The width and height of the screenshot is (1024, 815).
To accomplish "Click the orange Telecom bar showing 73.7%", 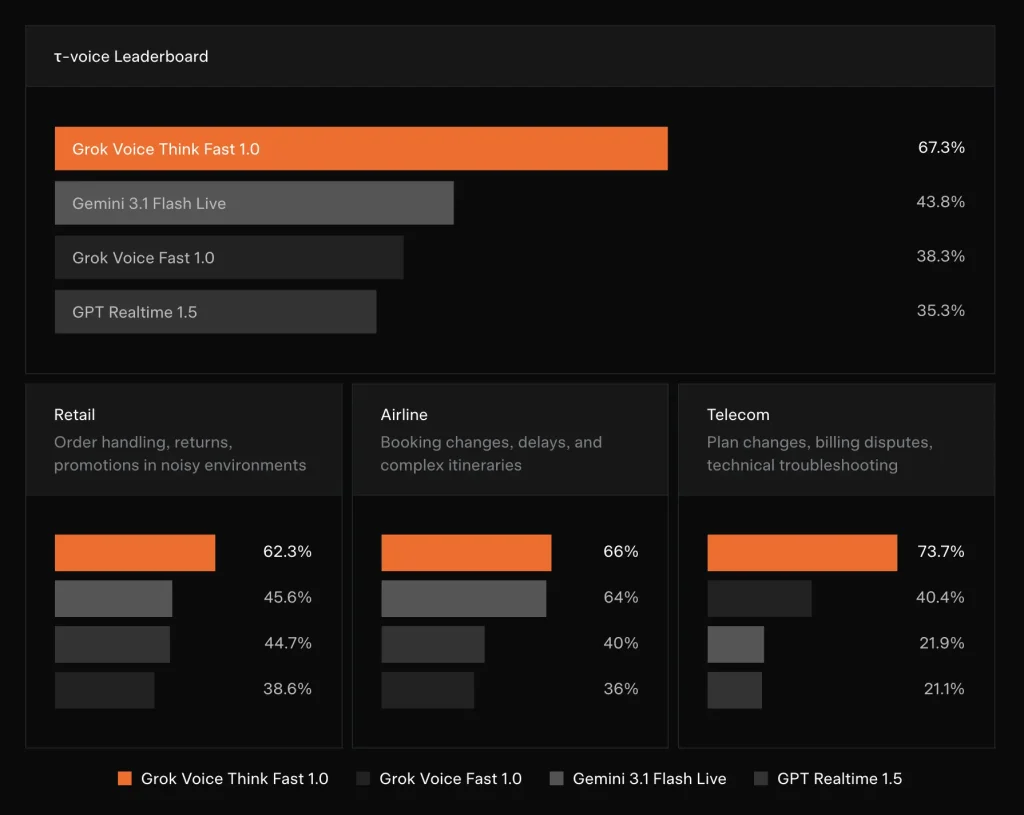I will [x=802, y=553].
